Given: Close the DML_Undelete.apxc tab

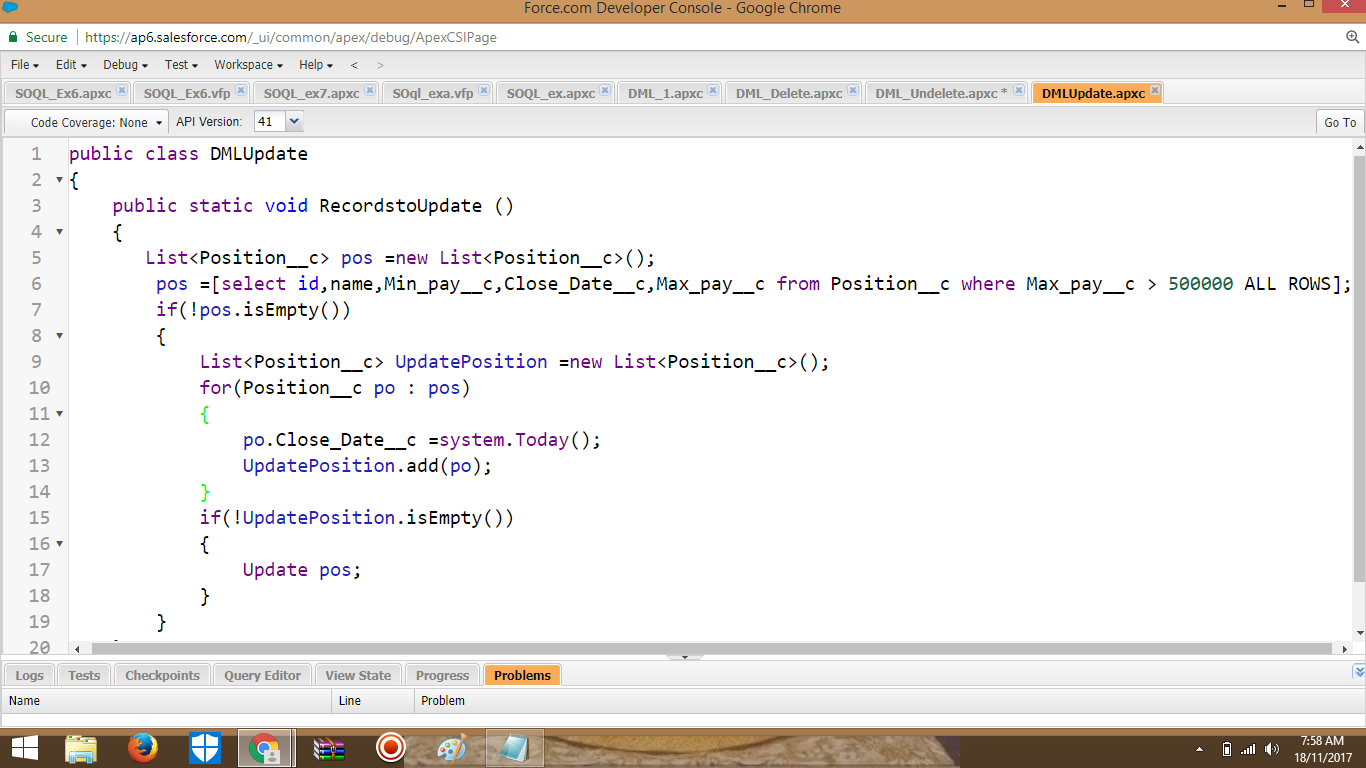Looking at the screenshot, I should [x=1019, y=90].
